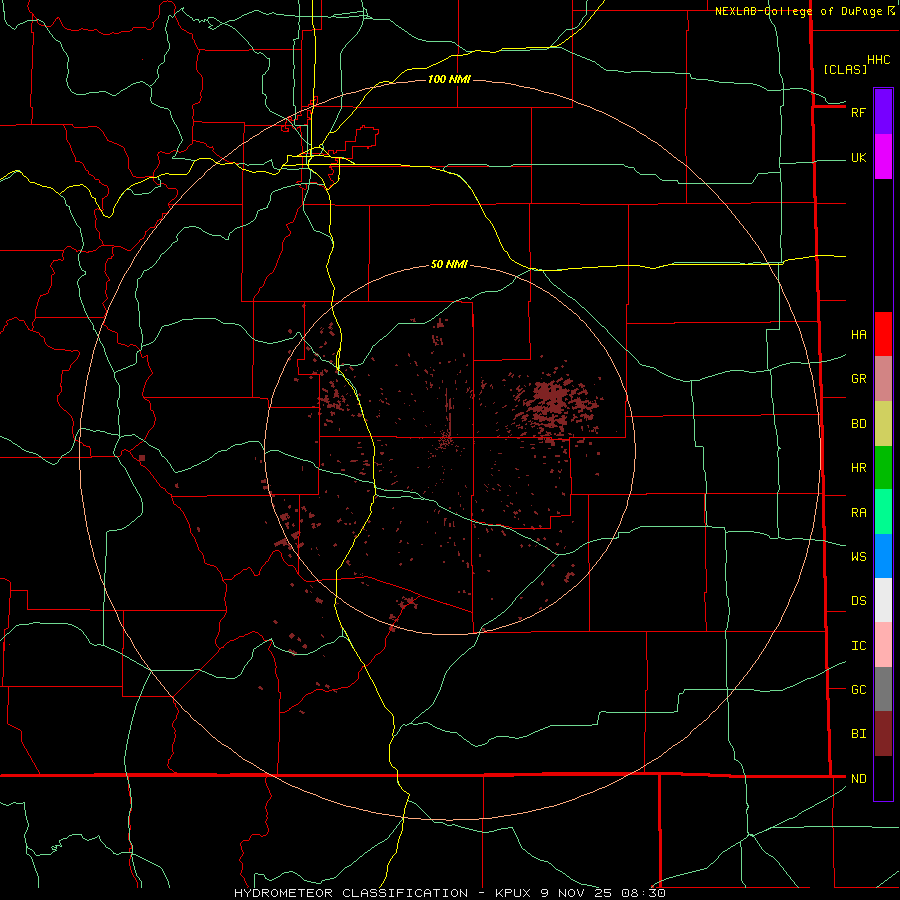The height and width of the screenshot is (900, 900).
Task: Click the gray GC legend swatch
Action: point(883,689)
